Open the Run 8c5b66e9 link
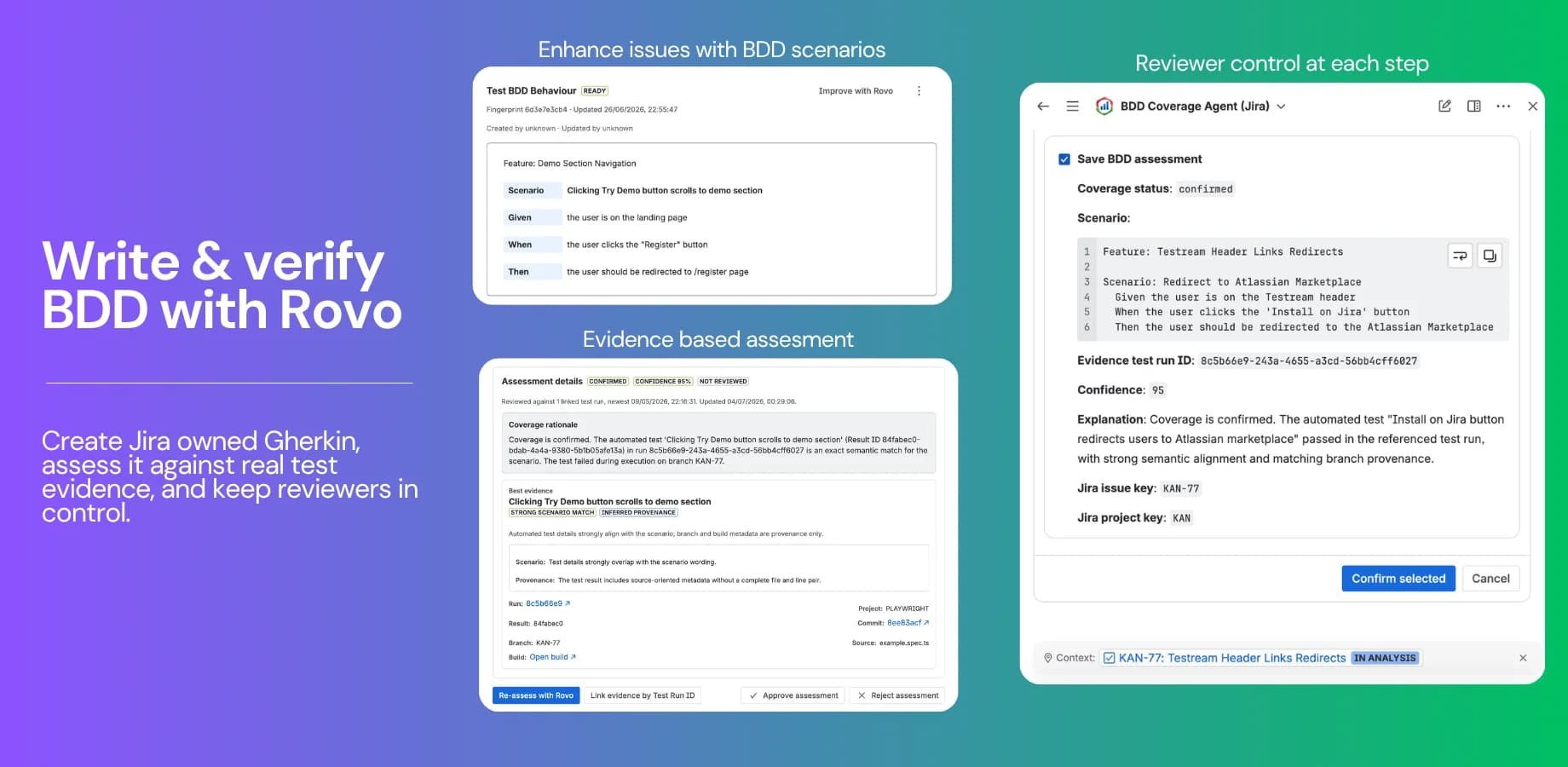 pos(548,603)
